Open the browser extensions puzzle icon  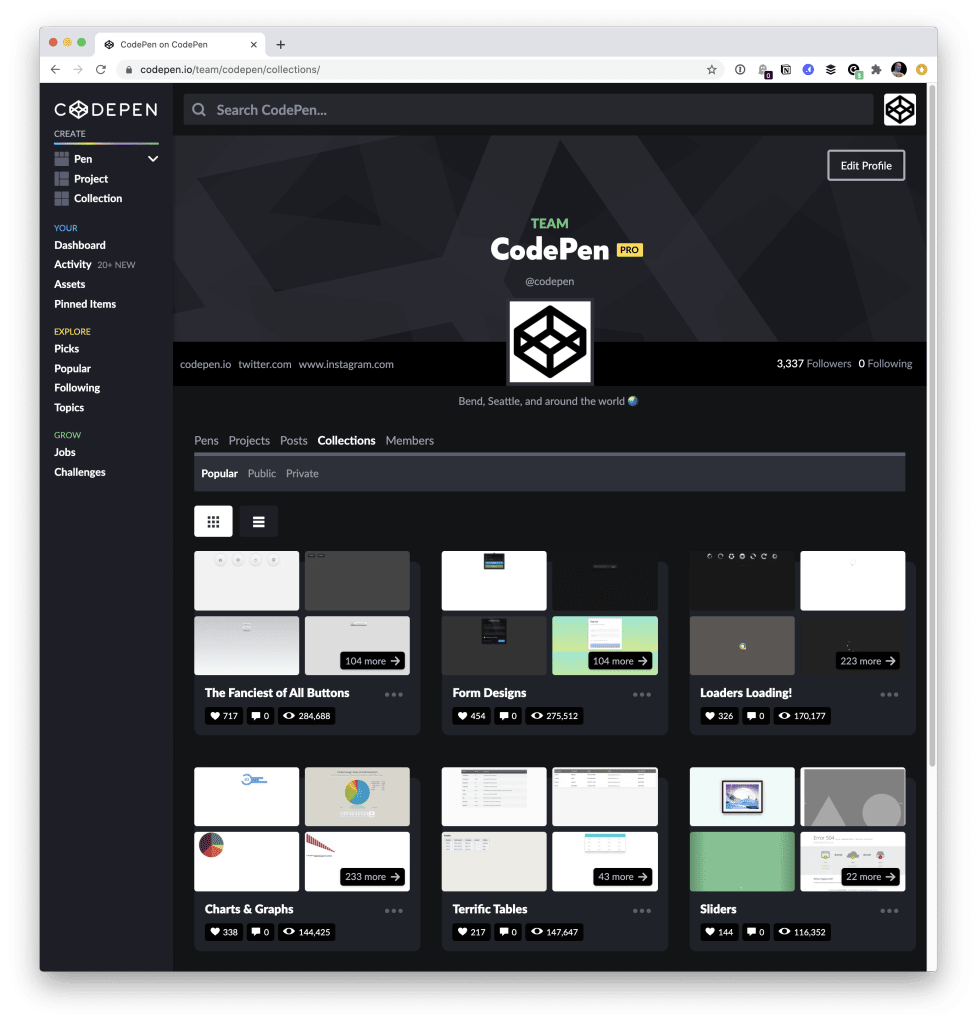(876, 69)
